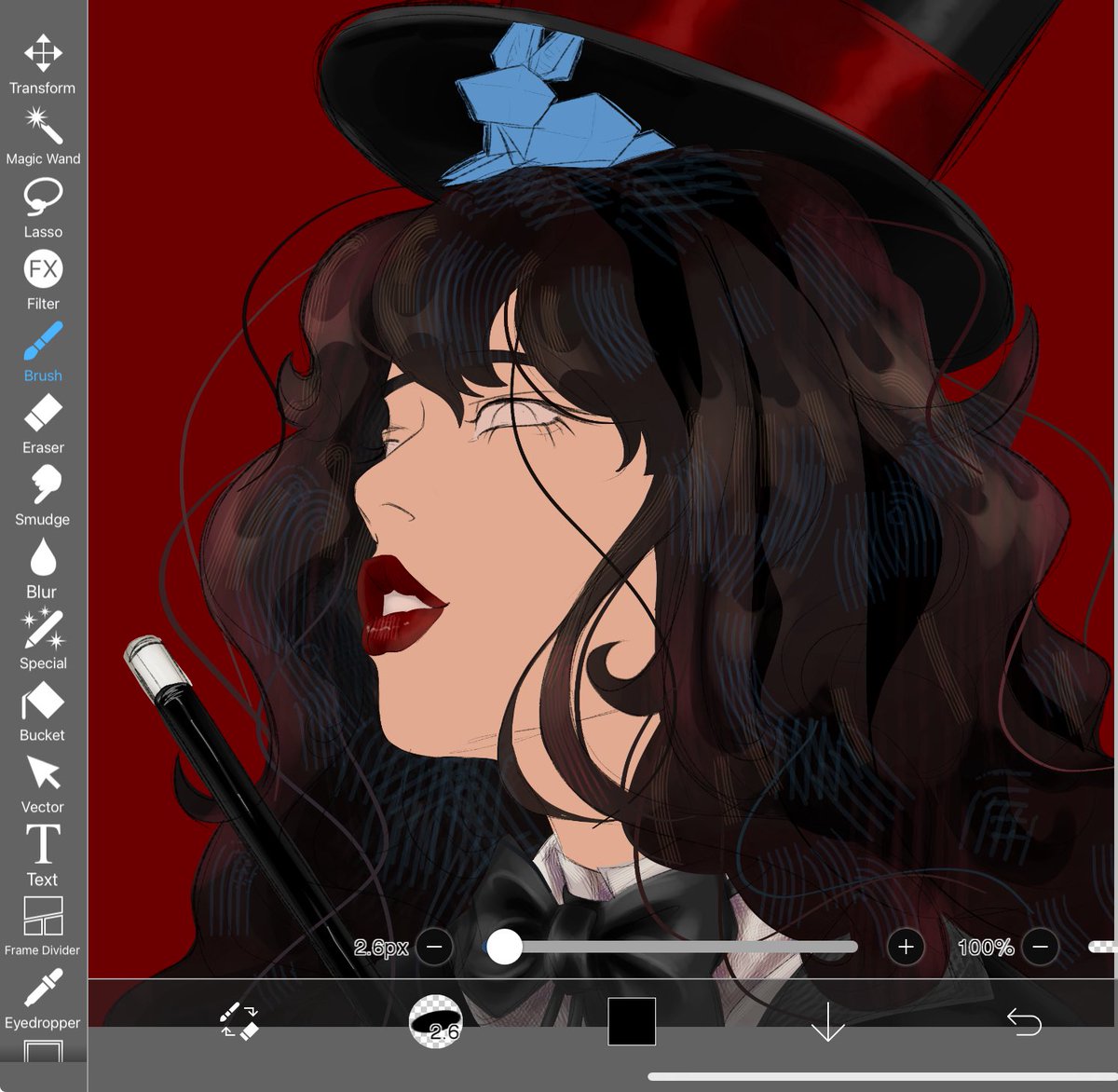1118x1092 pixels.
Task: Switch to the Eraser tool
Action: (x=43, y=424)
